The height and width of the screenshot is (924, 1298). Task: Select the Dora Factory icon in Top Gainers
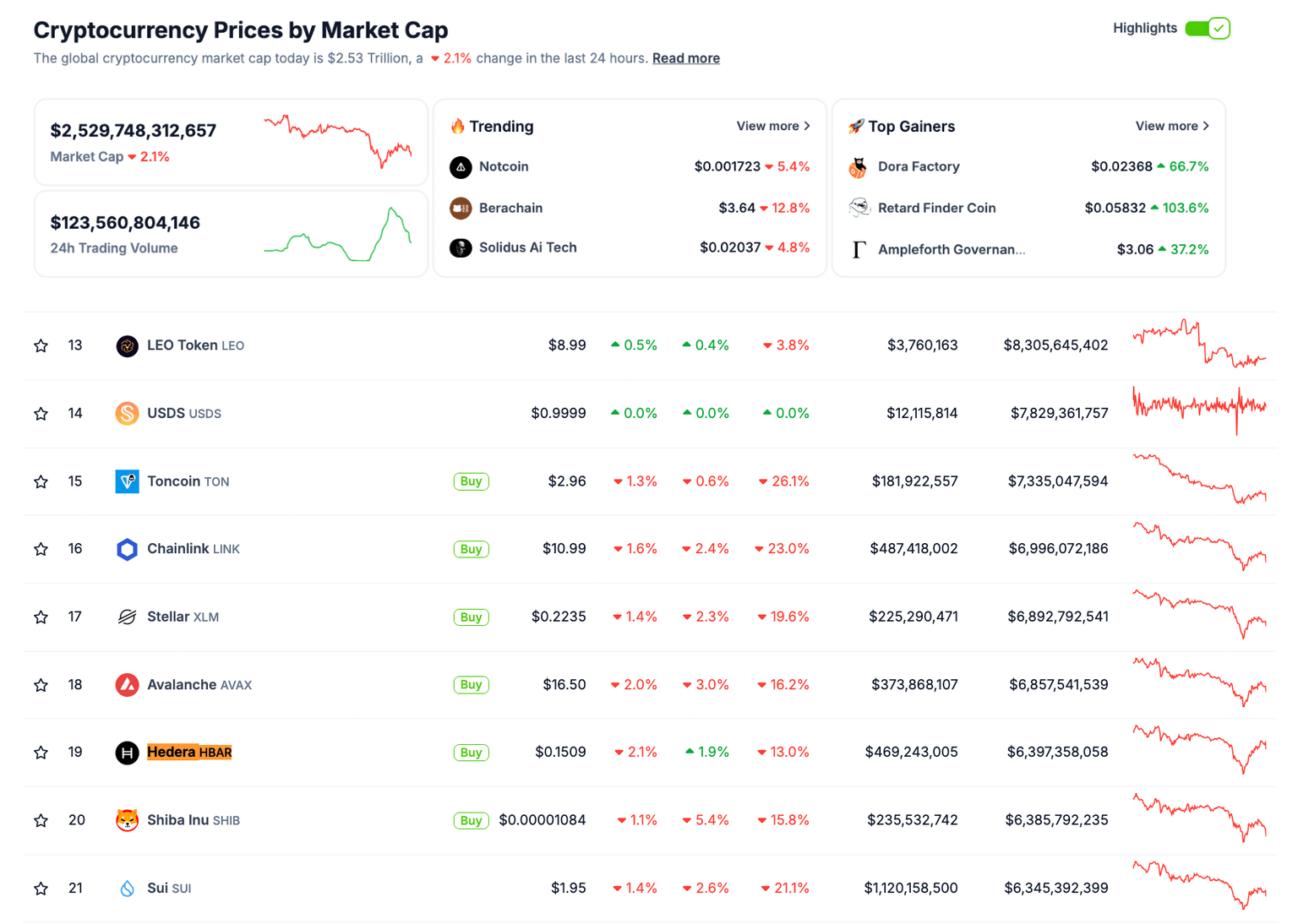(859, 166)
